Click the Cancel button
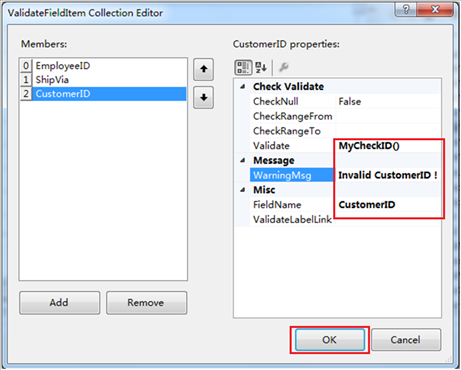Viewport: 461px width, 370px height. [406, 340]
